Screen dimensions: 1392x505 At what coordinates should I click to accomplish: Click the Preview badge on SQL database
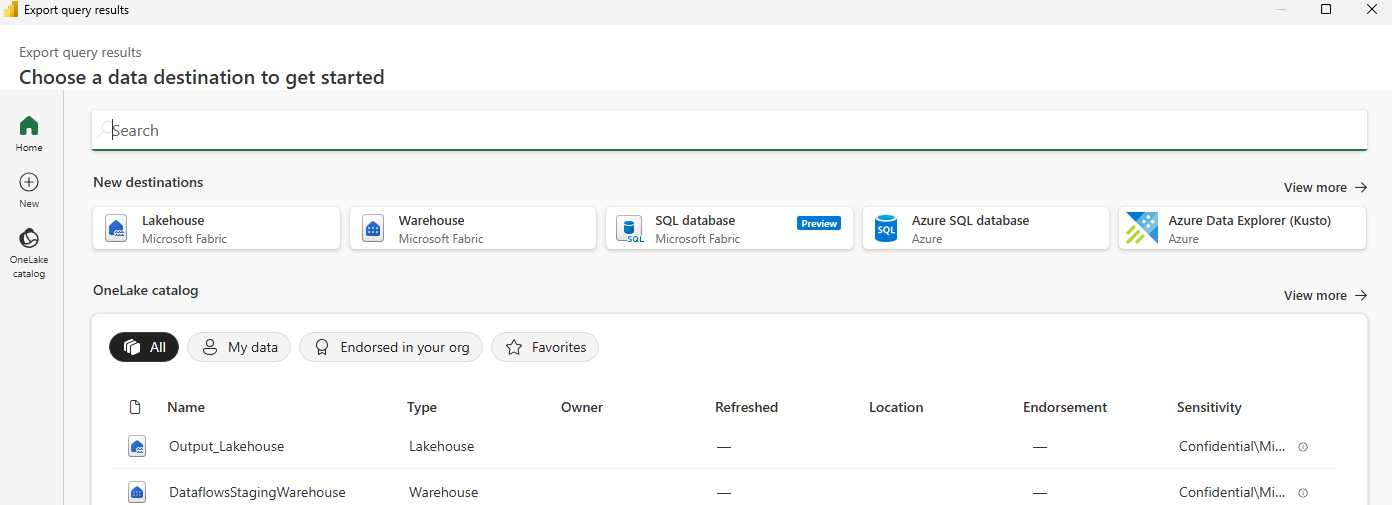[819, 223]
